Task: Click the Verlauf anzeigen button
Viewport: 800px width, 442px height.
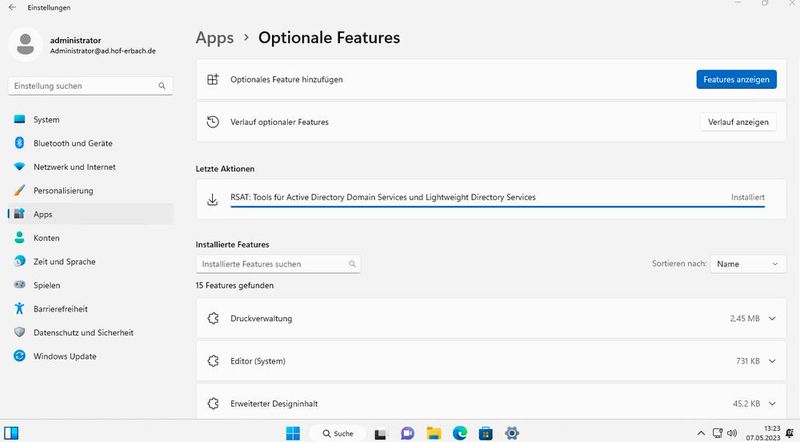Action: [738, 122]
